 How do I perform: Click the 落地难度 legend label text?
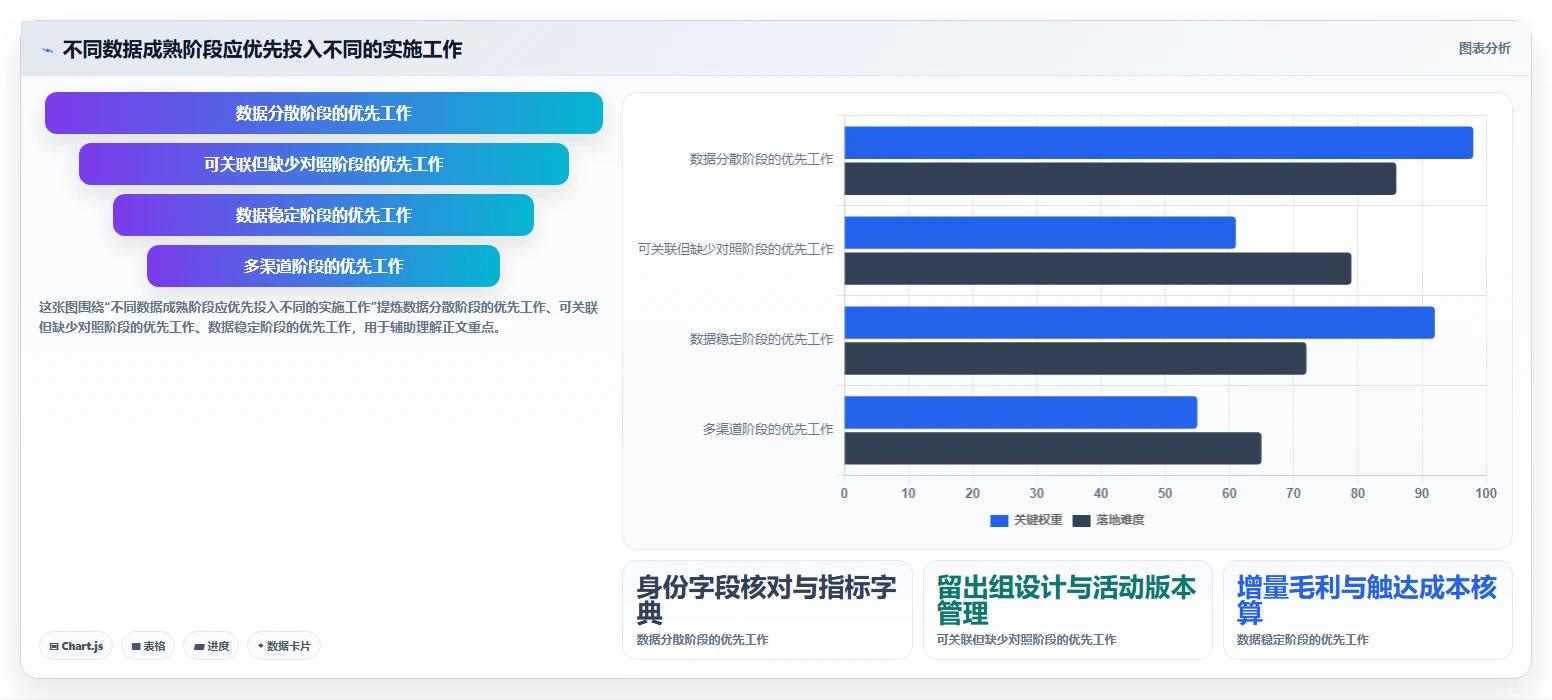pos(1120,521)
